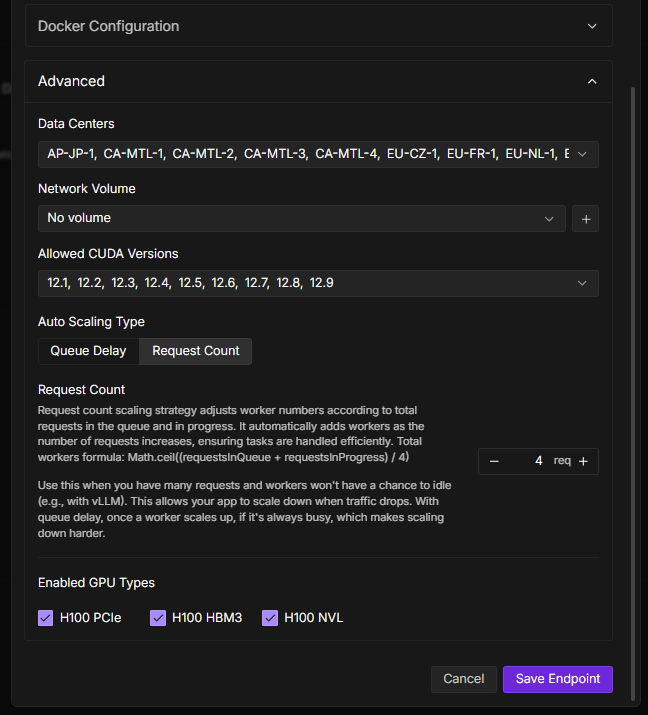This screenshot has width=648, height=715.
Task: Select Queue Delay auto scaling type
Action: [x=88, y=351]
